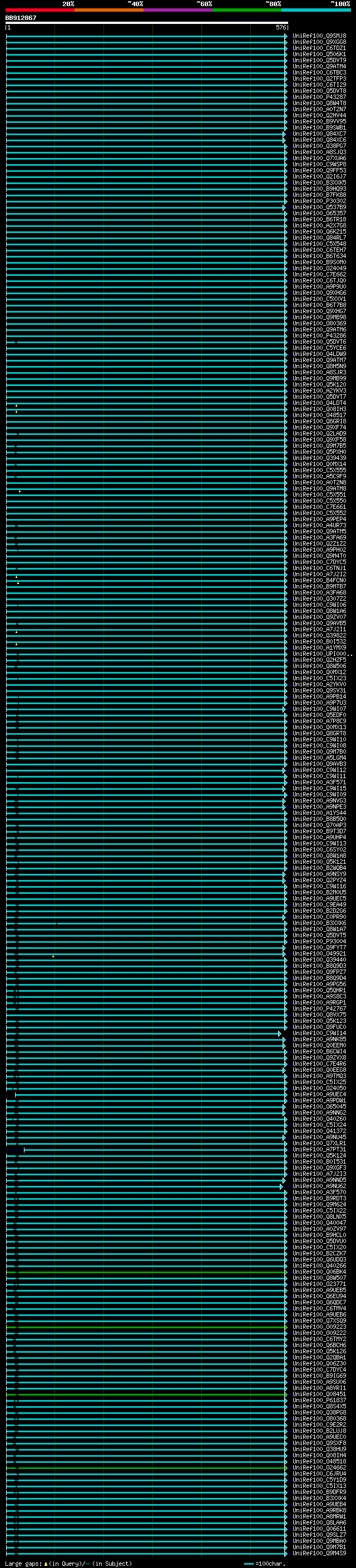This screenshot has width=356, height=1568.
Task: Click the 'Large gaps' legend text
Action: [23, 1563]
